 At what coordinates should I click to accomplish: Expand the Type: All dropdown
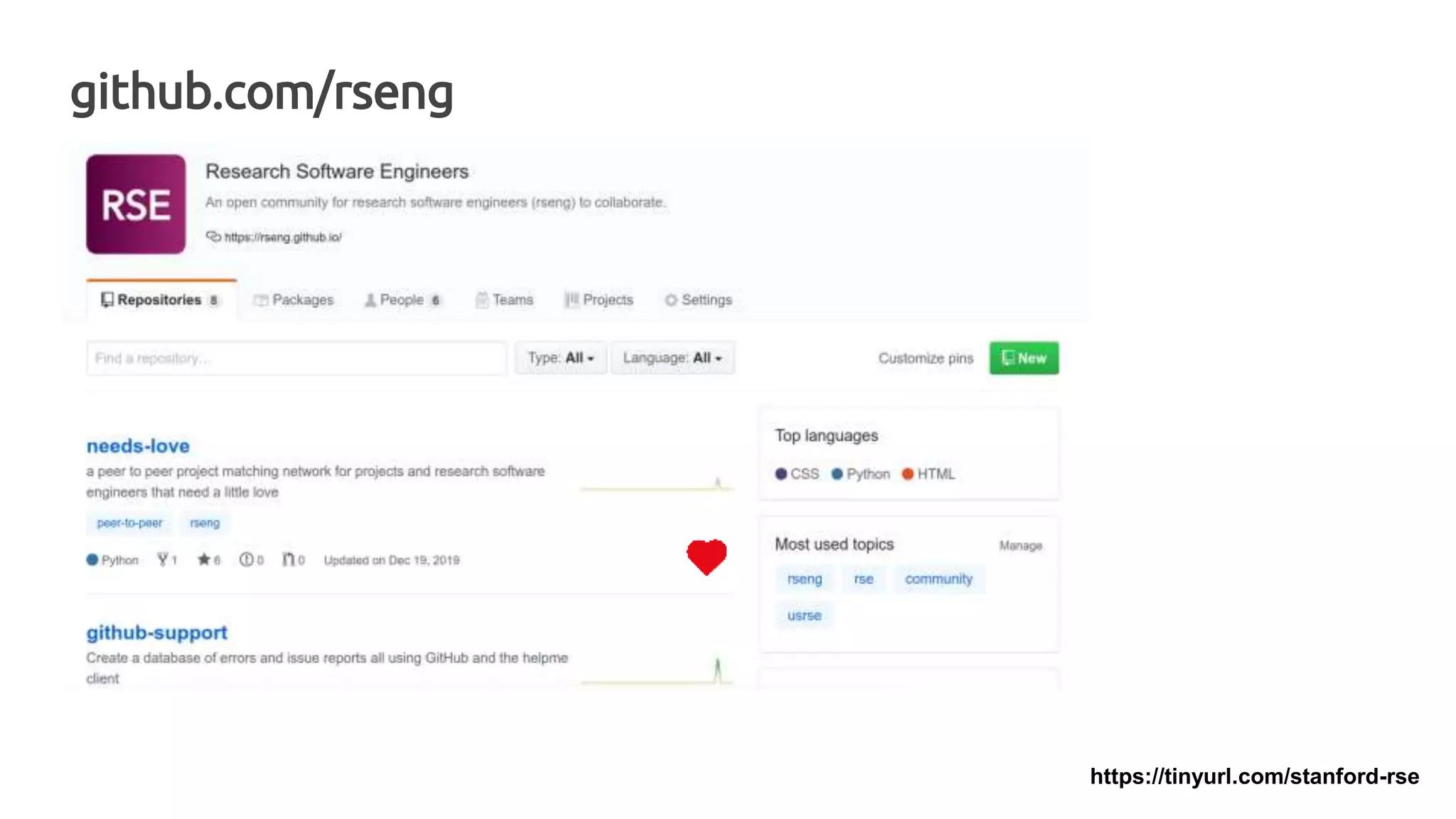[x=561, y=358]
